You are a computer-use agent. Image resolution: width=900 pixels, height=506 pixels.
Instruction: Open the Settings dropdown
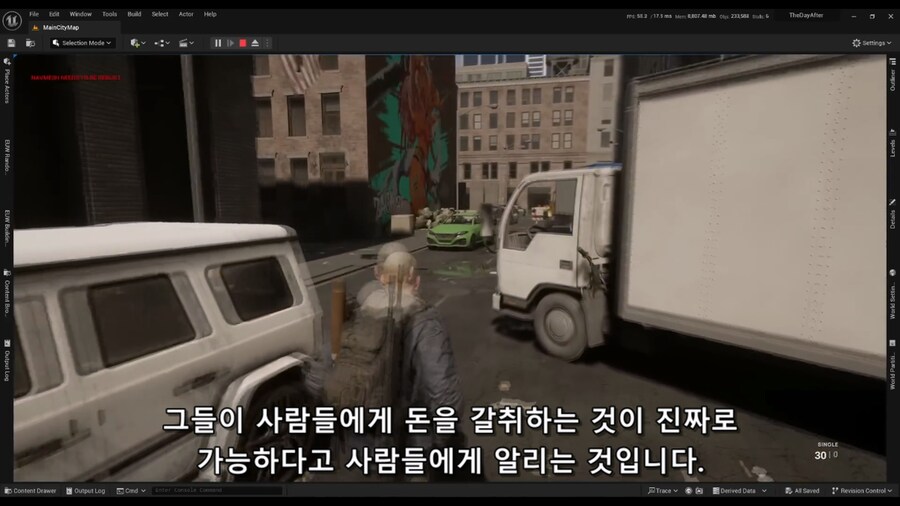[x=871, y=43]
